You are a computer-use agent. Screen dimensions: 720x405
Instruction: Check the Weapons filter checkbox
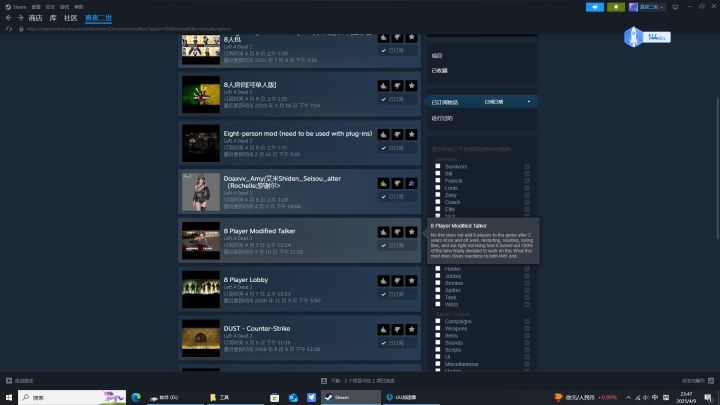tap(438, 328)
